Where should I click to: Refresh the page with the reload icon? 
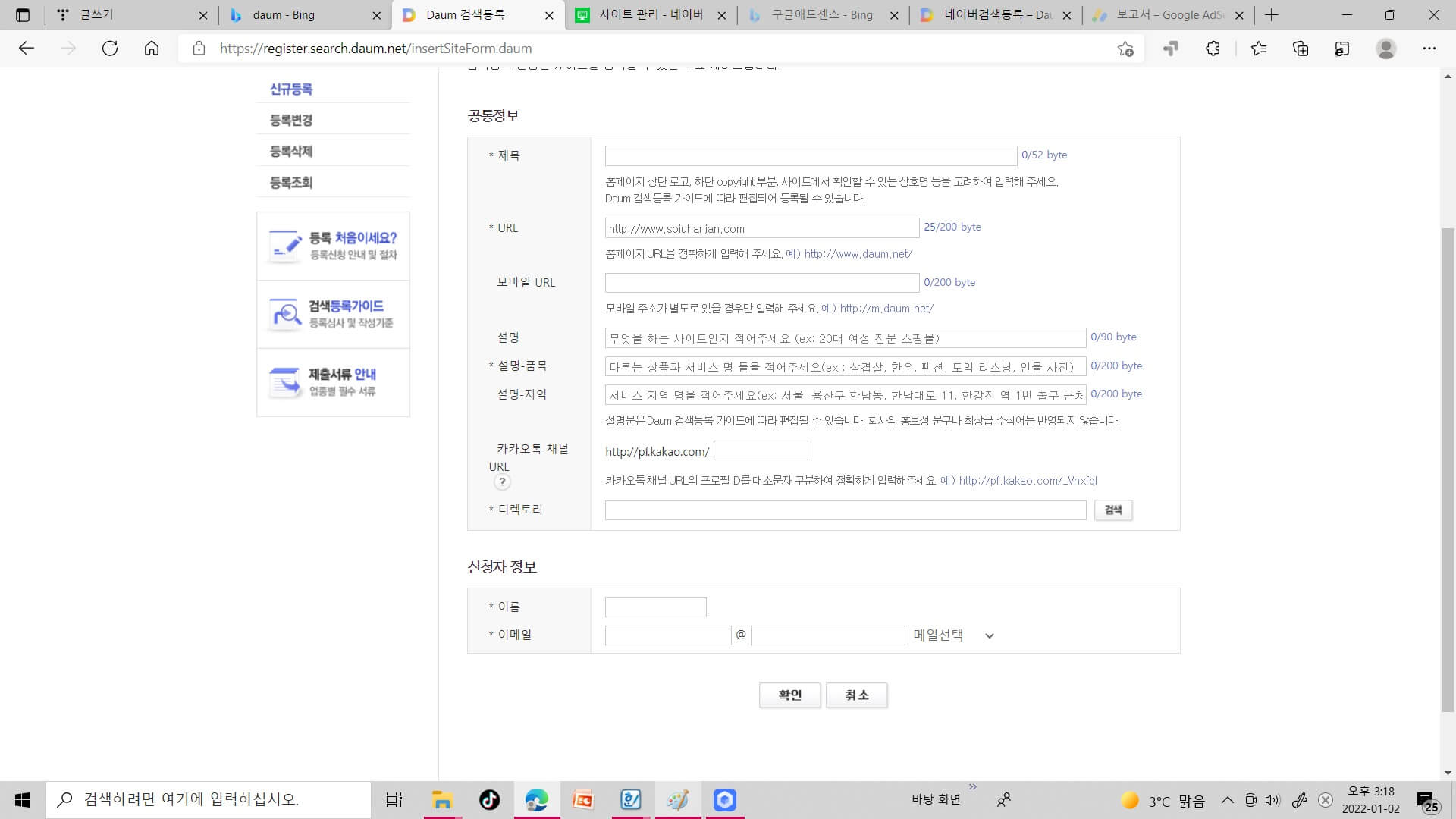(110, 49)
